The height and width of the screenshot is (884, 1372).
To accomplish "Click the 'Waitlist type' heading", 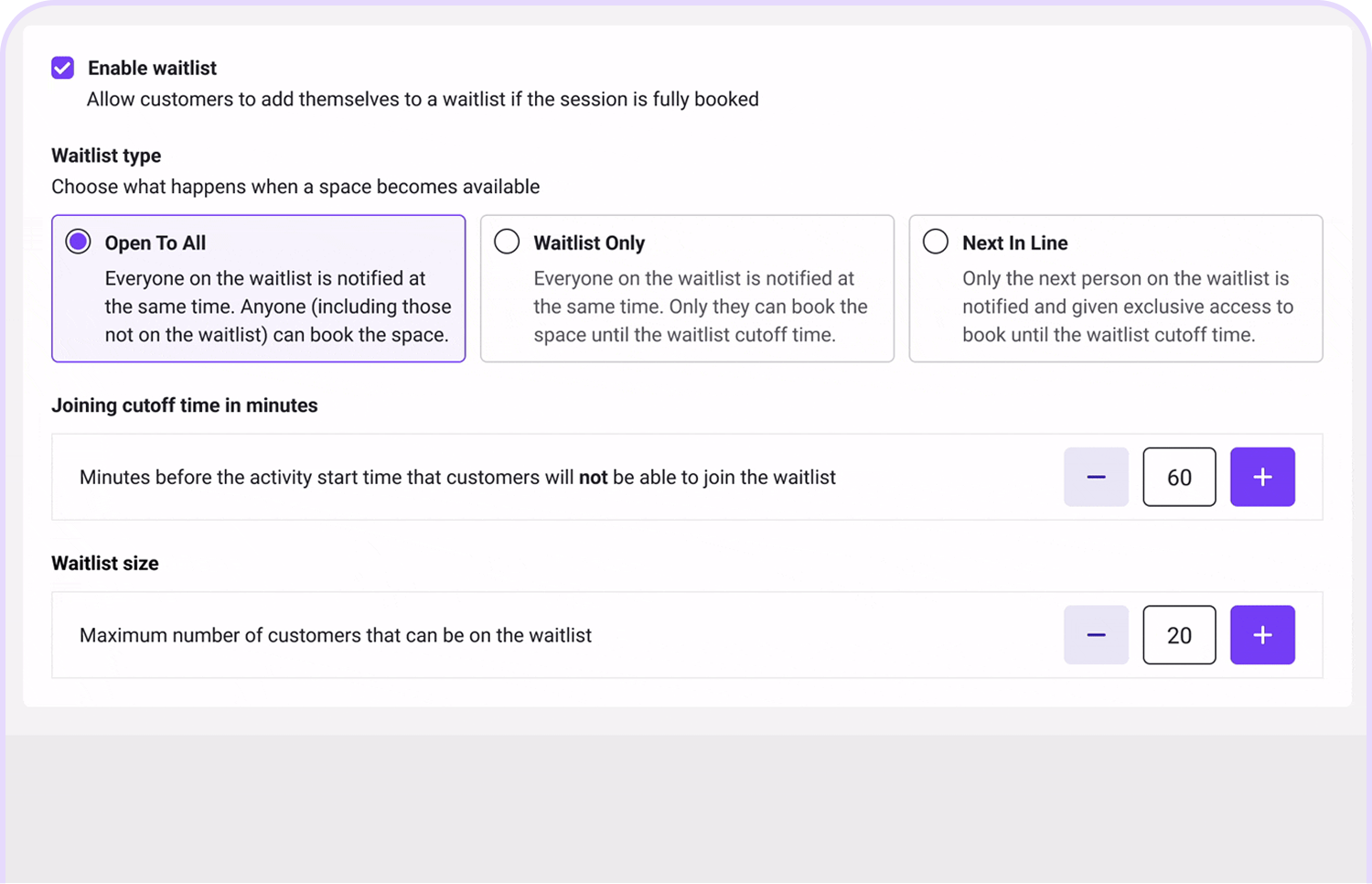I will pos(106,156).
